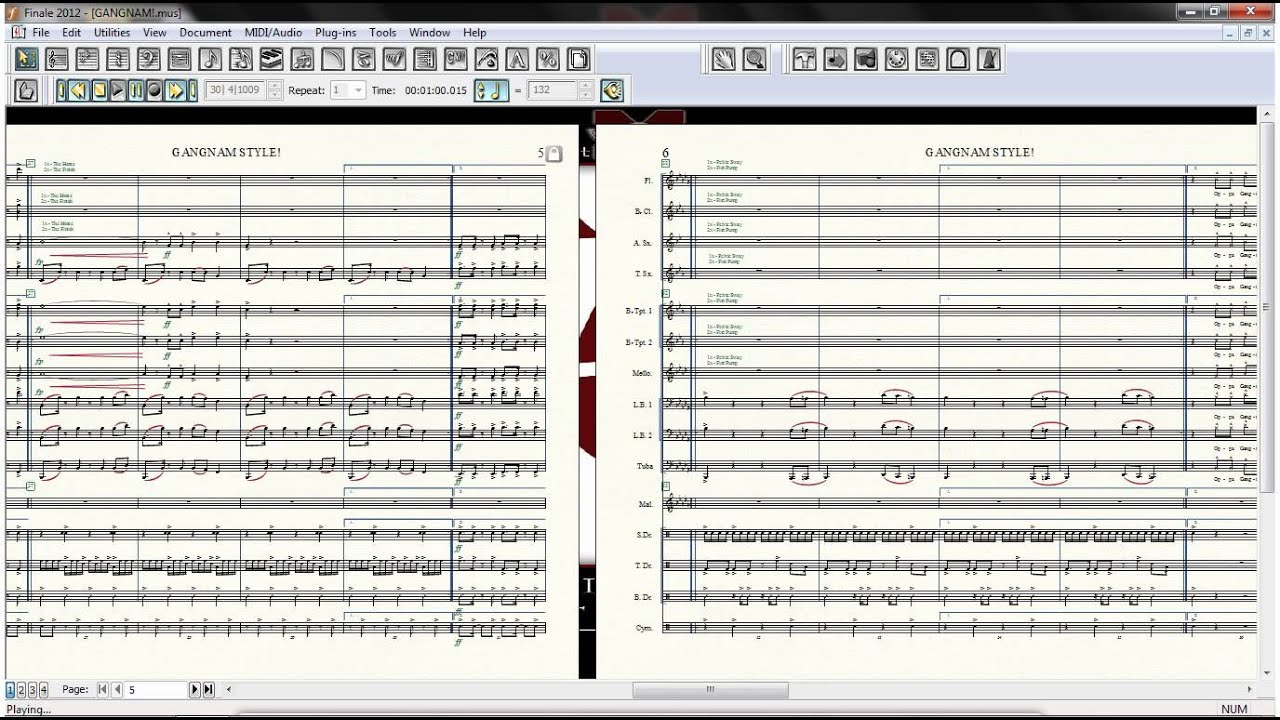This screenshot has height=720, width=1280.
Task: Open the Window menu
Action: [429, 32]
